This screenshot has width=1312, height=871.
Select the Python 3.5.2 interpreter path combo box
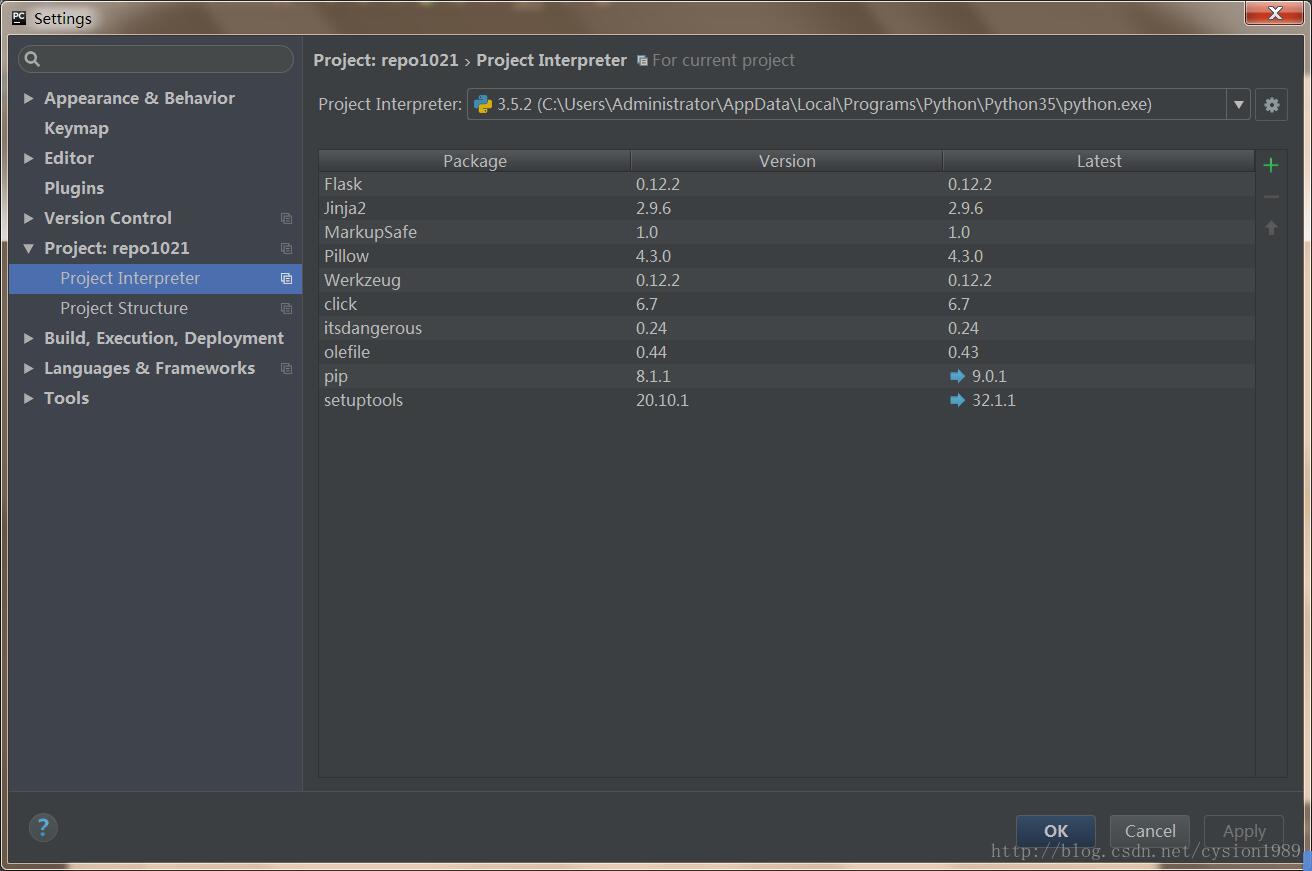[x=858, y=104]
